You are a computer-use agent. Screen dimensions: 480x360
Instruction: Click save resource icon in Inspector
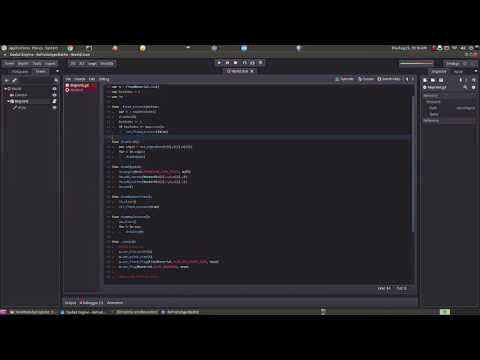tap(441, 80)
